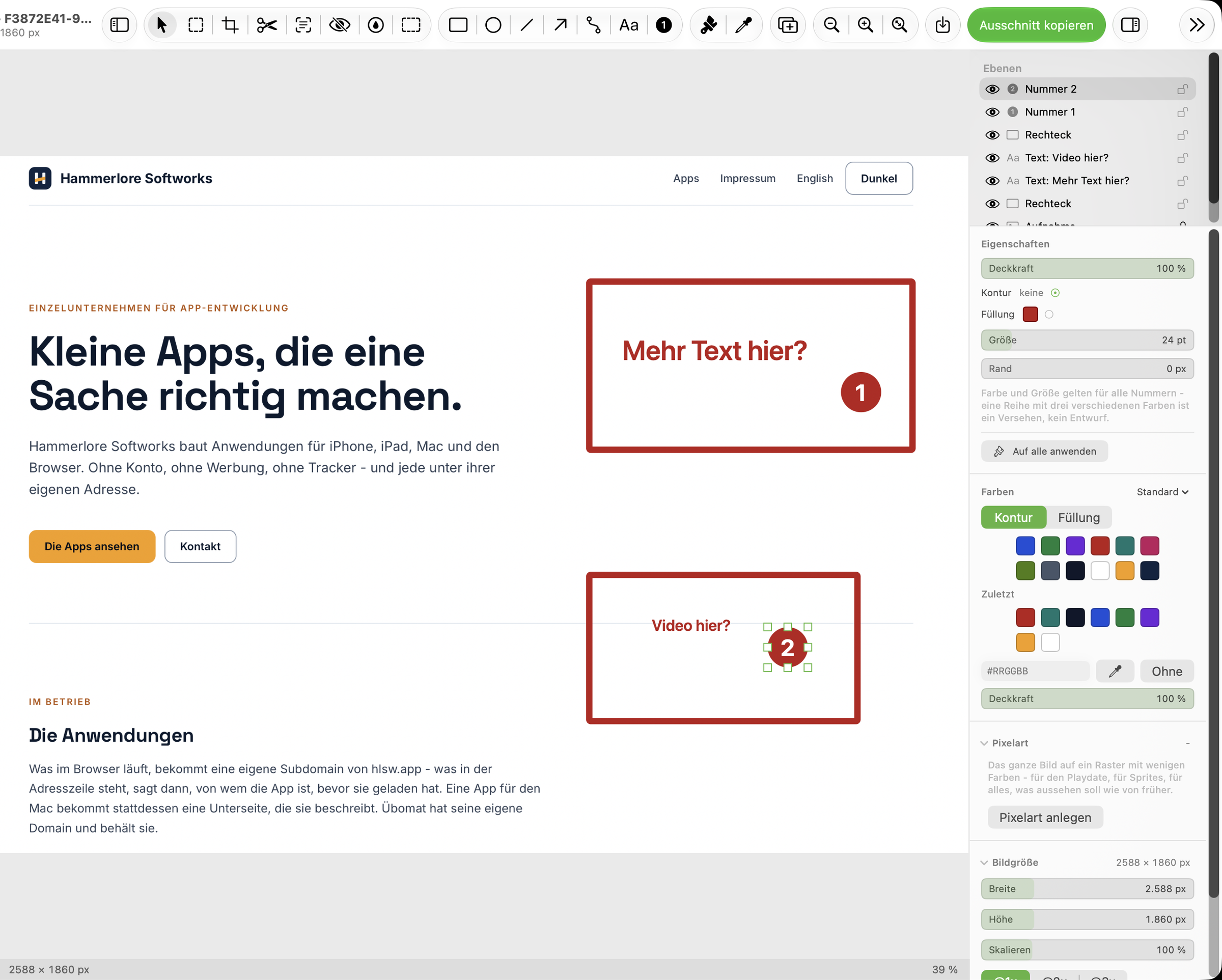This screenshot has width=1222, height=980.
Task: Select the arrow pointer tool
Action: [162, 25]
